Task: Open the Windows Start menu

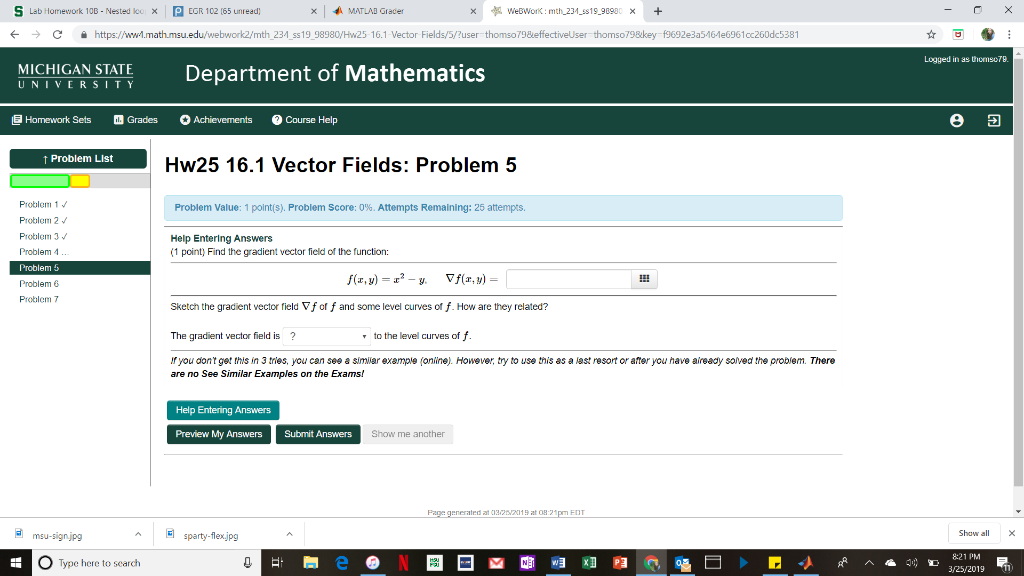Action: [x=16, y=562]
